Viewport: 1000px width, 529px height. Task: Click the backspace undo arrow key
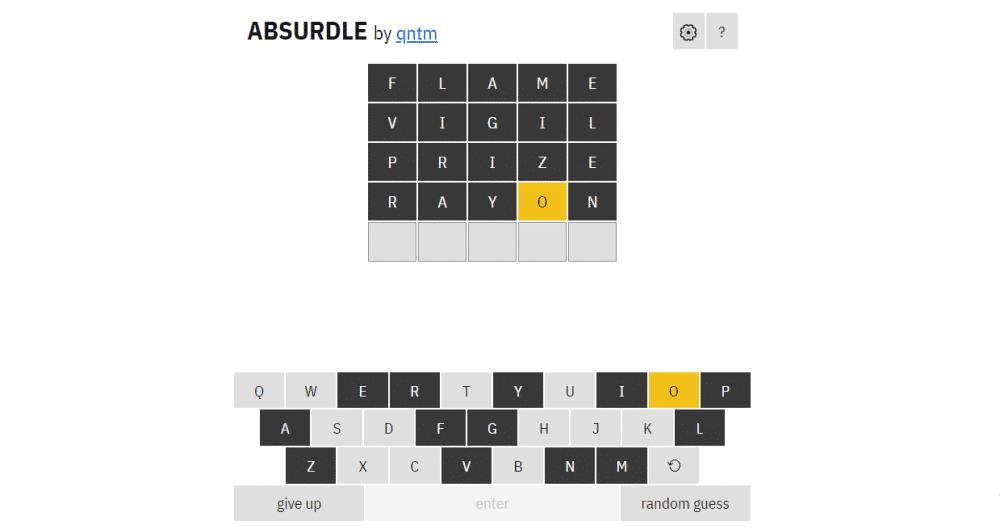coord(673,466)
